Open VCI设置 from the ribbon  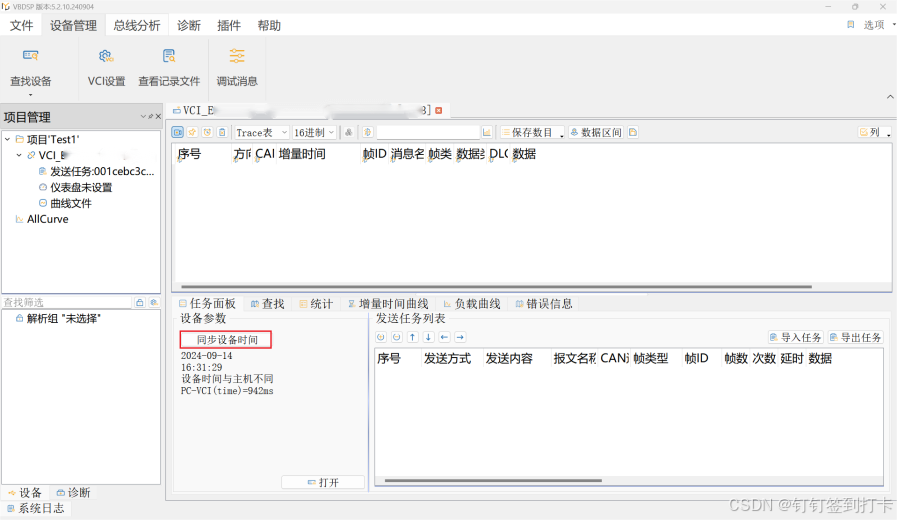coord(106,67)
